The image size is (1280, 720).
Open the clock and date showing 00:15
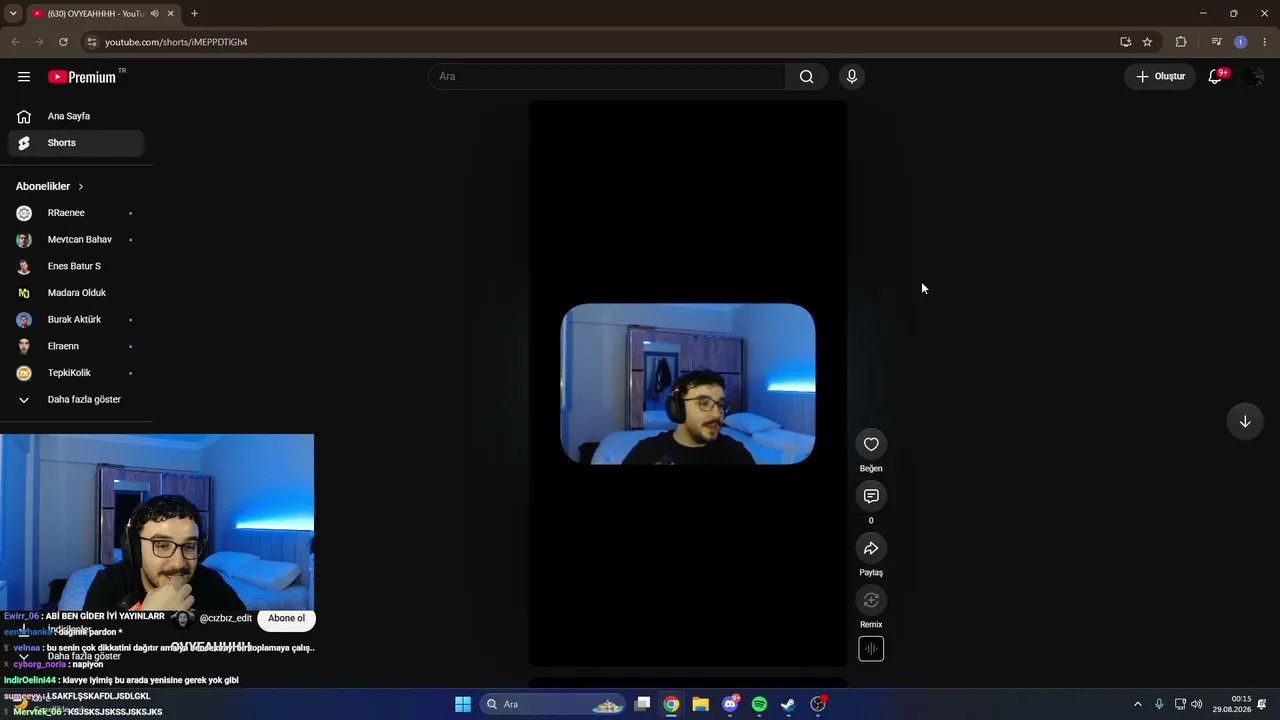[1232, 704]
